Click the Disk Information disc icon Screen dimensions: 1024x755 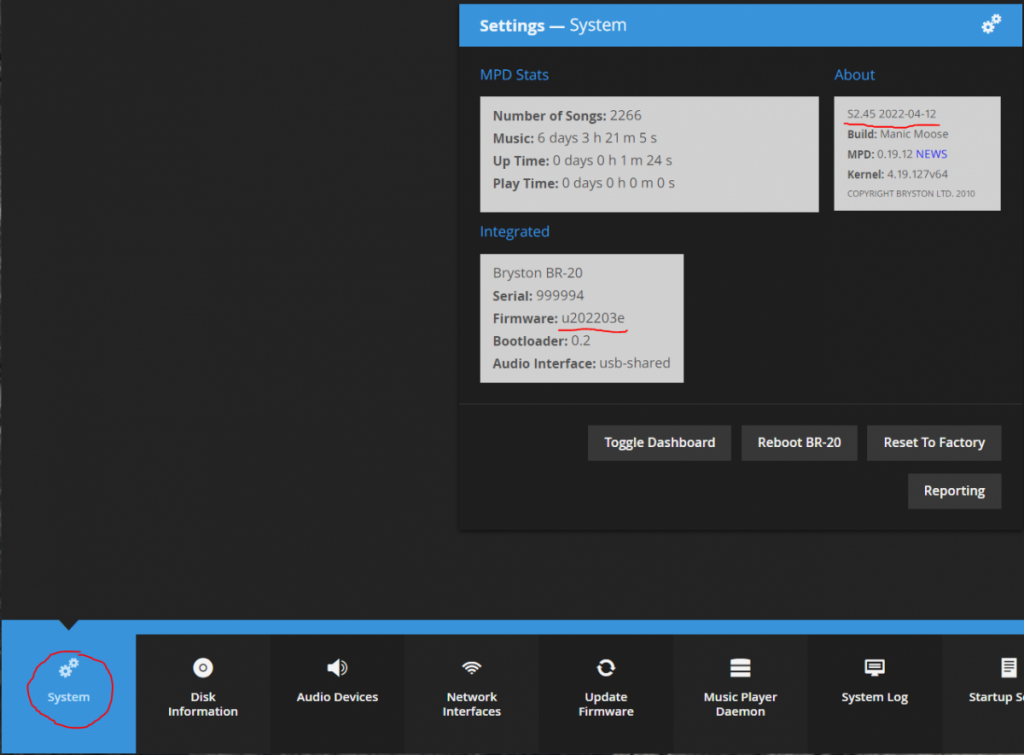click(203, 667)
